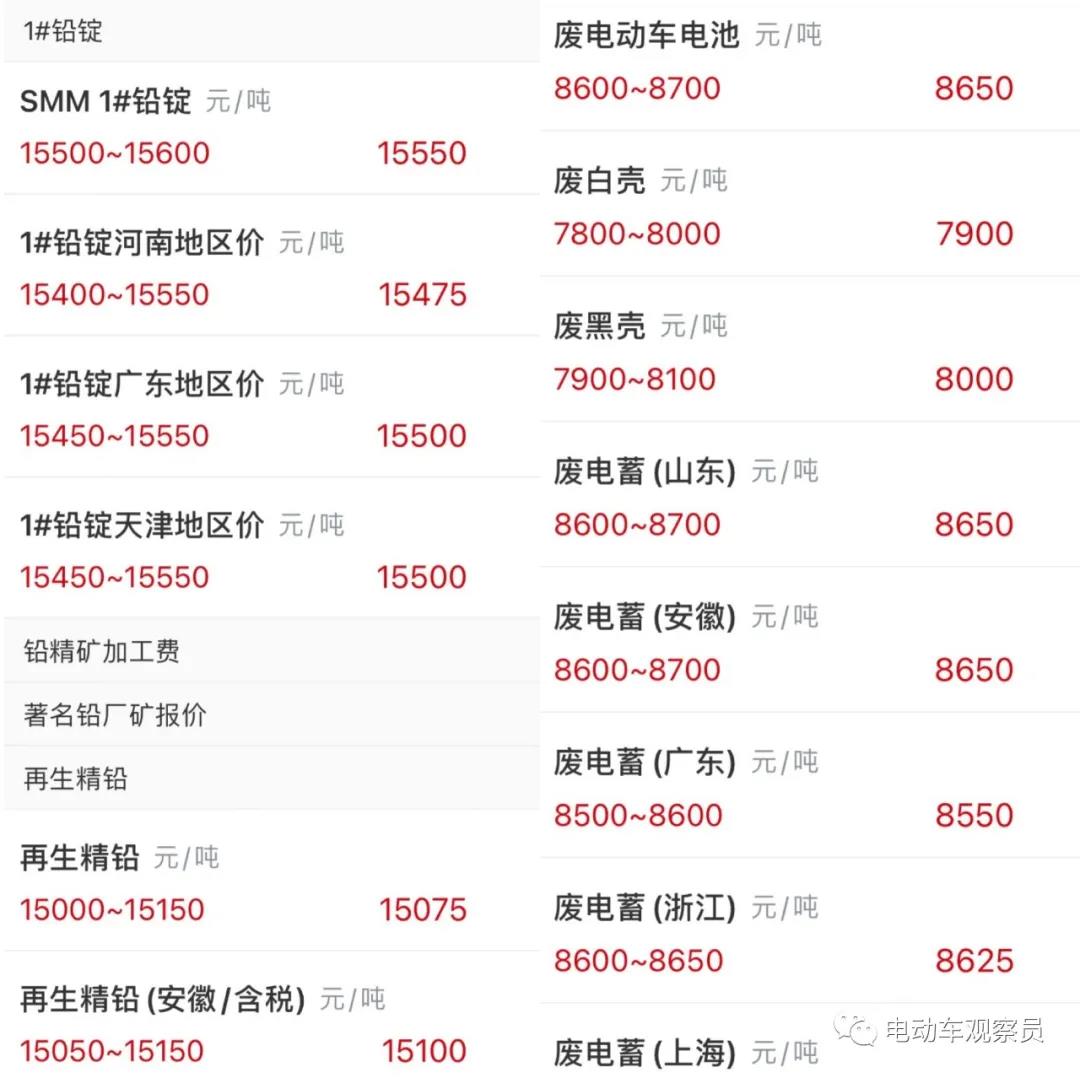Open the WeChat watermark icon
Image resolution: width=1080 pixels, height=1078 pixels.
coord(855,1029)
